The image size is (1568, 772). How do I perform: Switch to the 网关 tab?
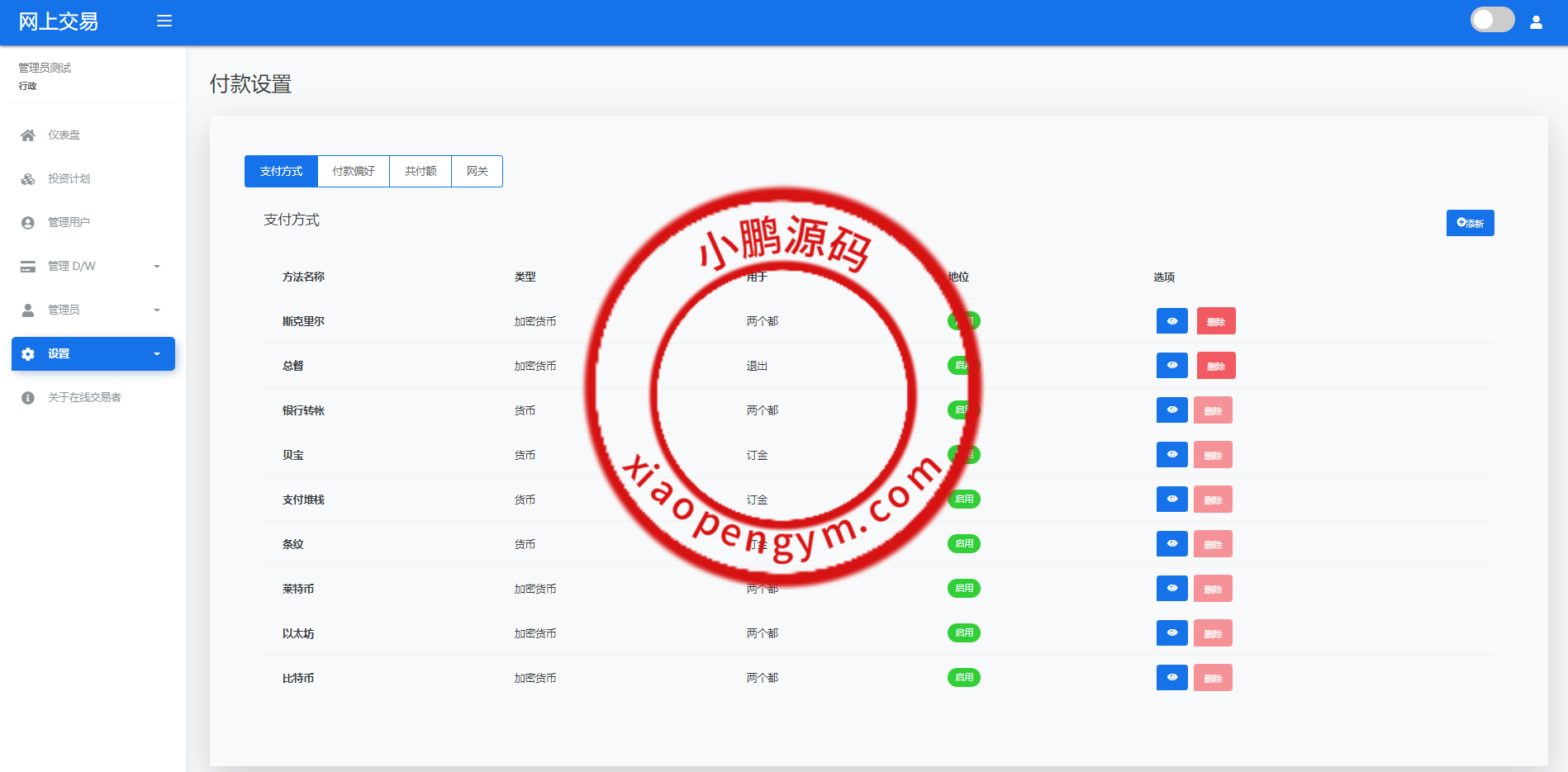click(477, 172)
